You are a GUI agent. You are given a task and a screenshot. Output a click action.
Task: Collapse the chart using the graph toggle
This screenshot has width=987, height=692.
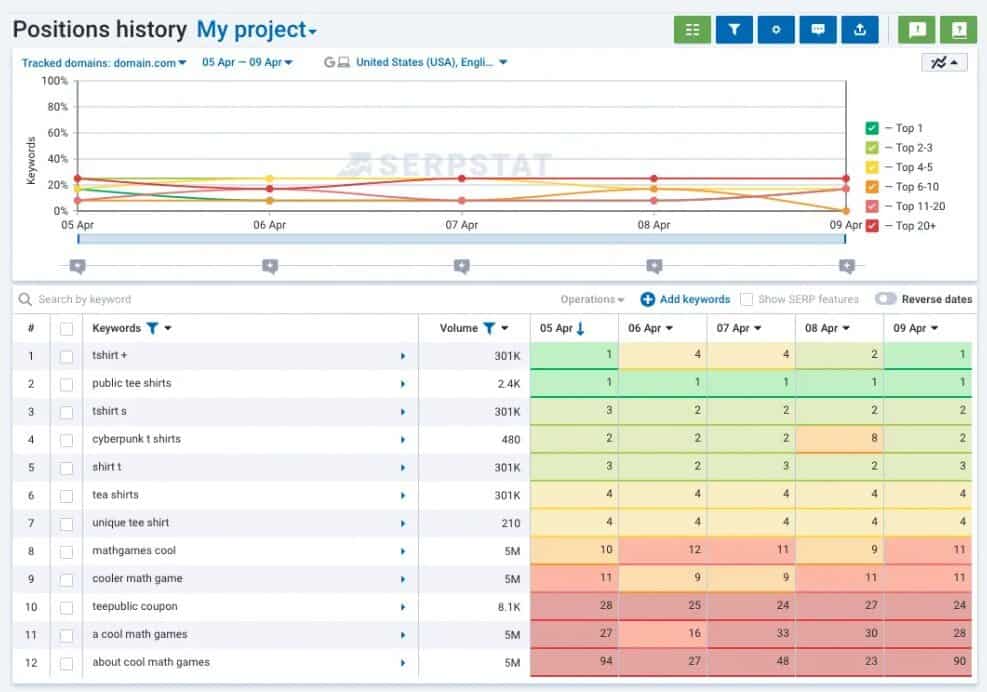tap(944, 62)
